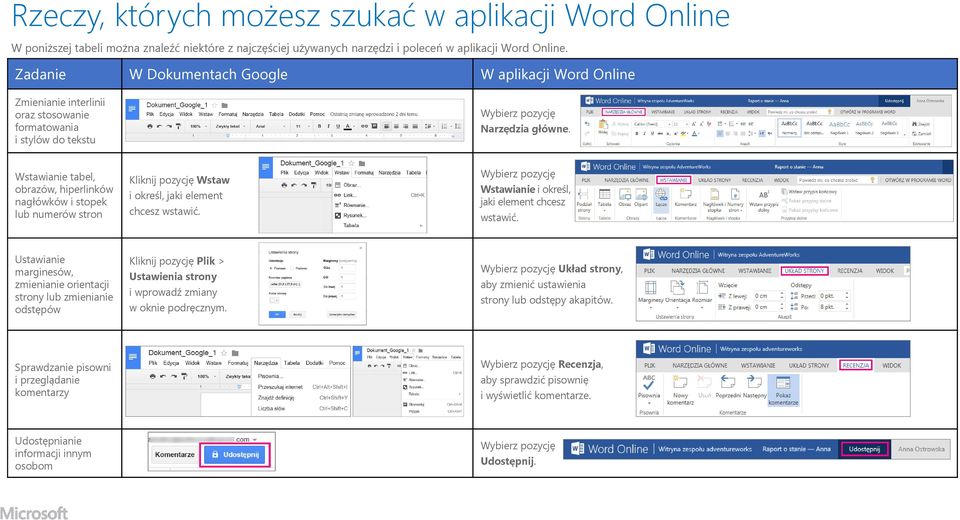This screenshot has height=520, width=960.
Task: Click the Powiedz mi search field in Wstawianie ribbon
Action: click(x=837, y=180)
